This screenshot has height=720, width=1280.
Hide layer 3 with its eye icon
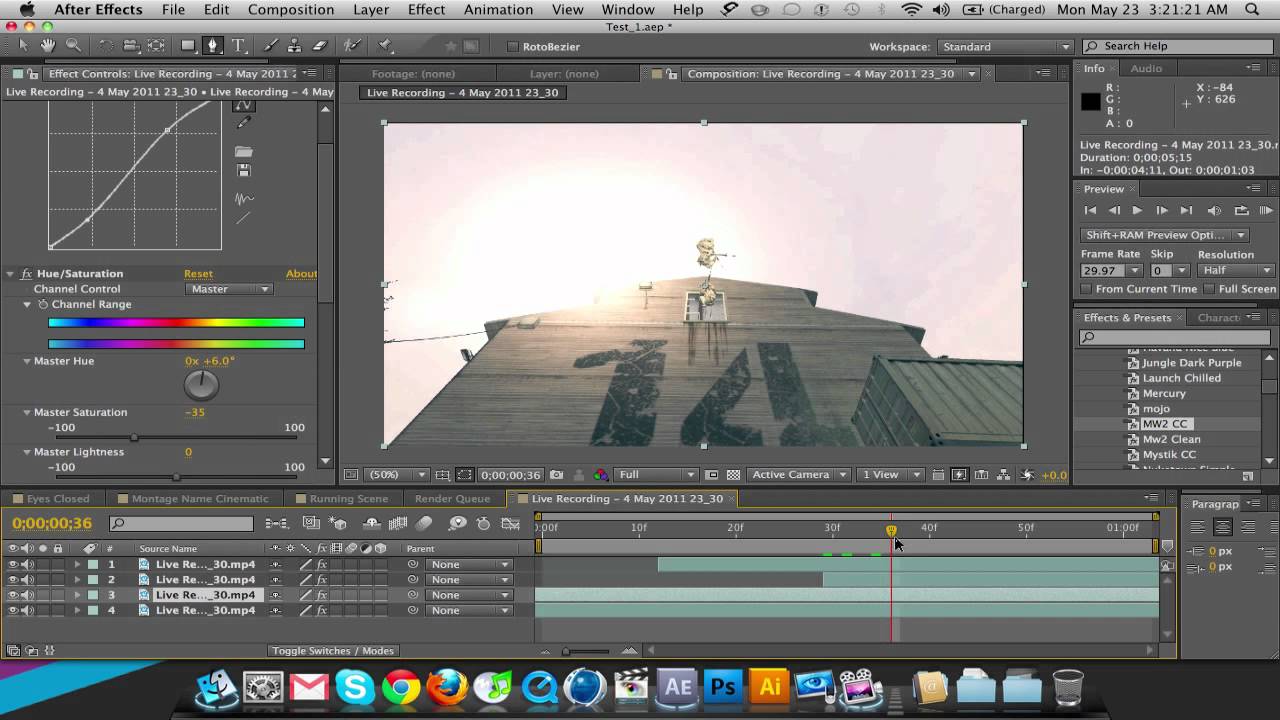[x=13, y=595]
